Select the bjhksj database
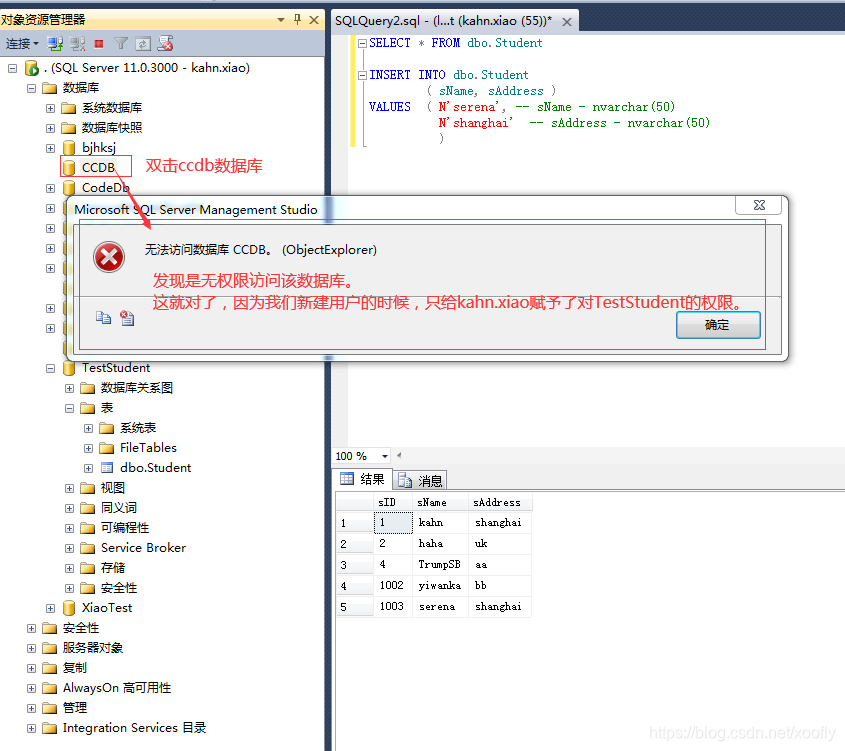 click(x=99, y=148)
